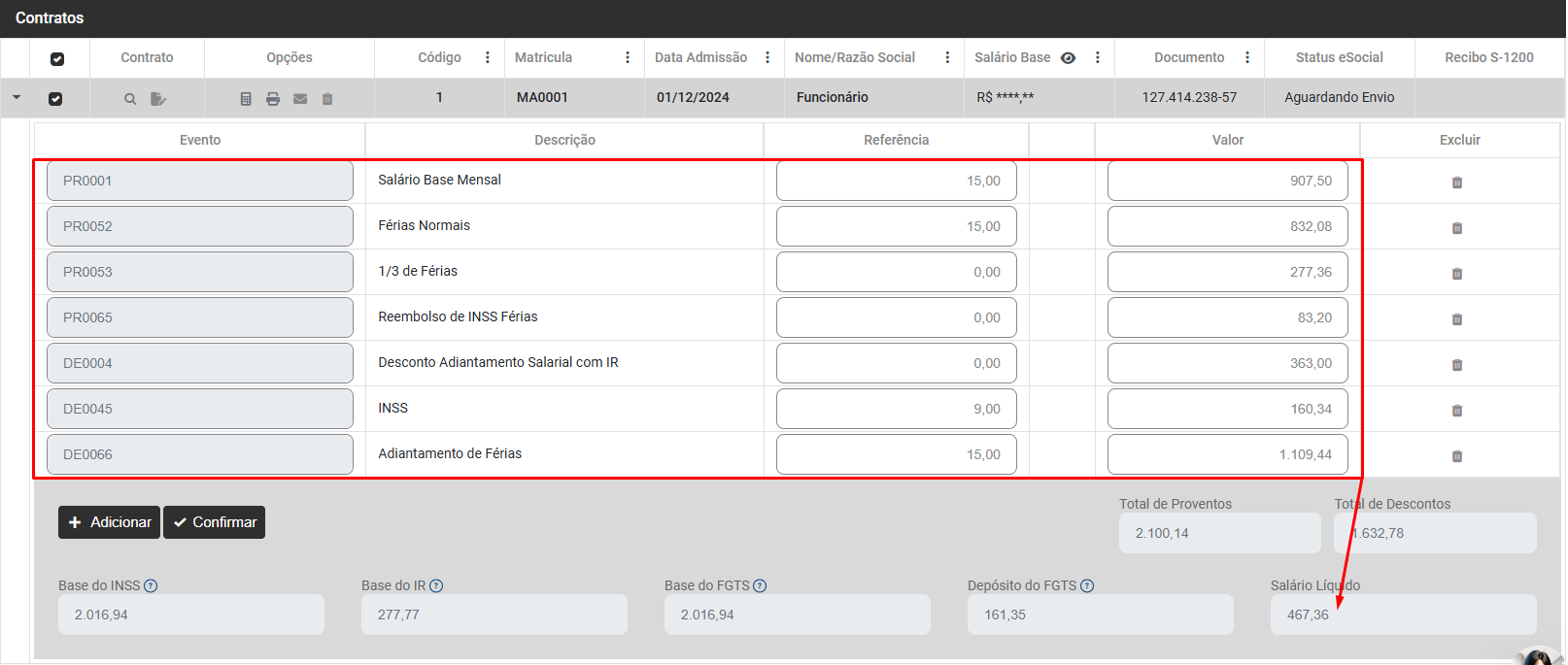The width and height of the screenshot is (1568, 665).
Task: Click the Base do INSS help icon
Action: pyautogui.click(x=151, y=586)
